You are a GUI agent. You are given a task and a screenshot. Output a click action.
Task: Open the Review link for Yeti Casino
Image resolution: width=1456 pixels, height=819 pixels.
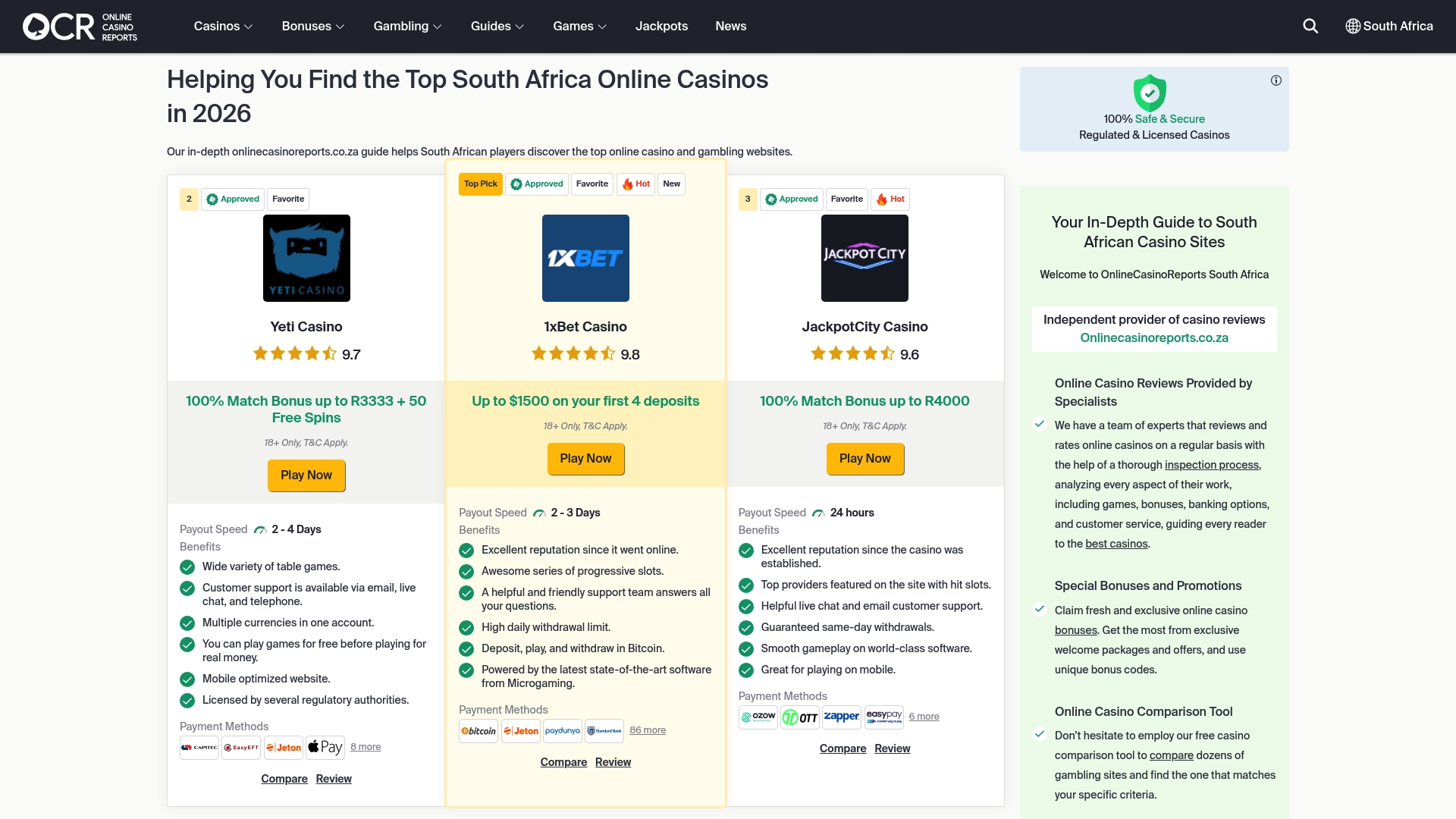(334, 779)
